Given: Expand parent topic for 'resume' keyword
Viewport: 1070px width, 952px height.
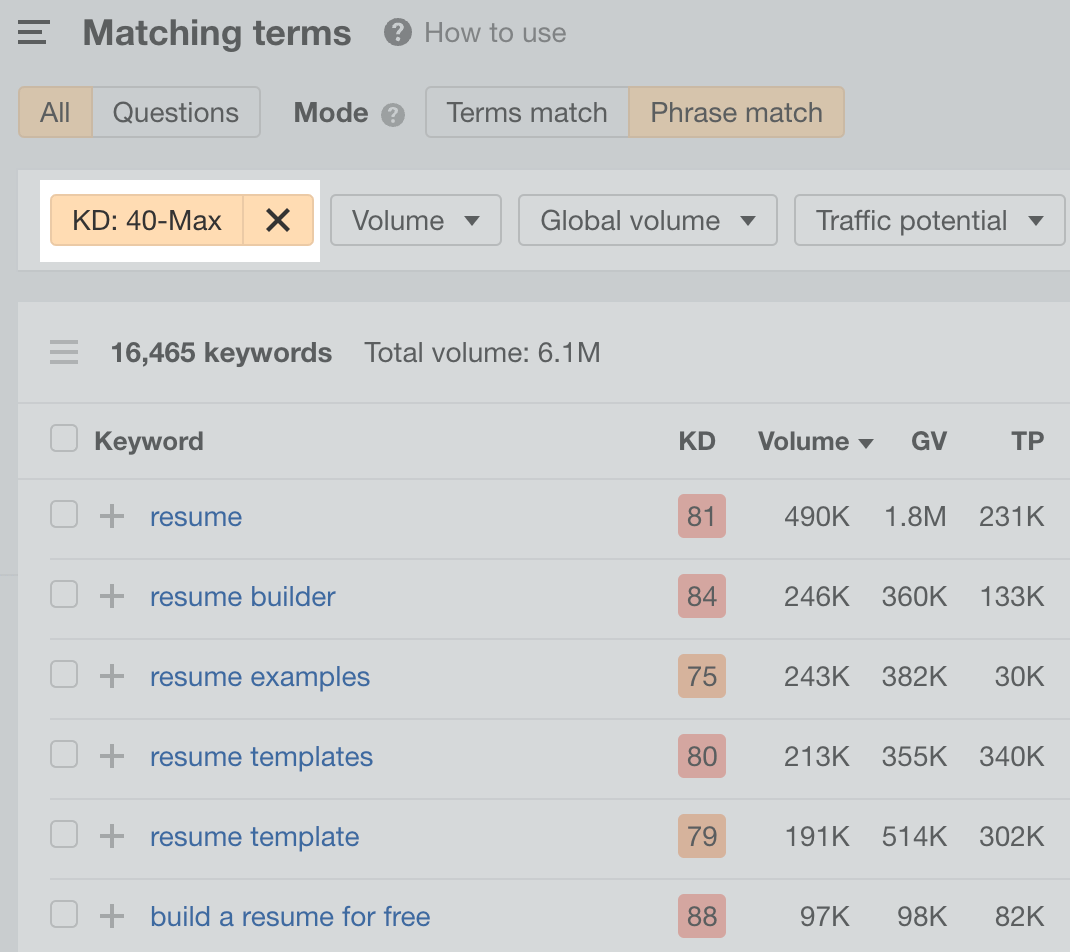Looking at the screenshot, I should click(x=110, y=516).
